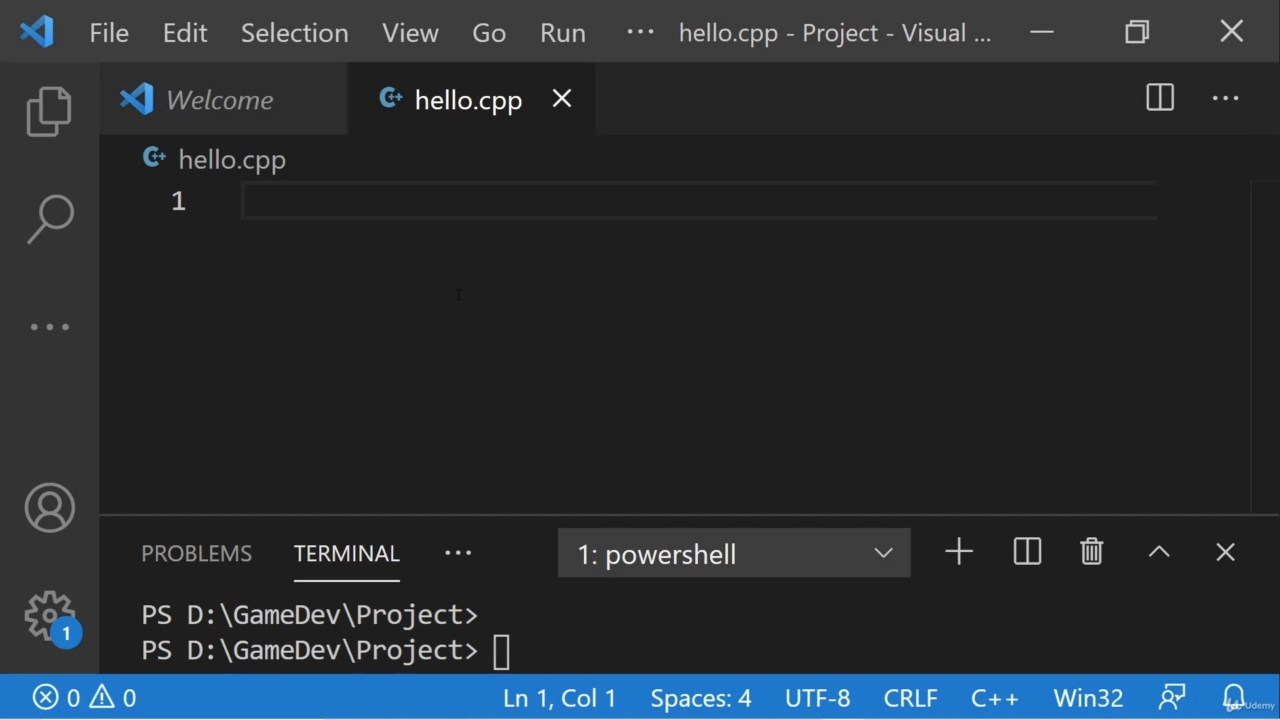Switch to the PROBLEMS panel tab
1280x720 pixels.
[x=196, y=553]
